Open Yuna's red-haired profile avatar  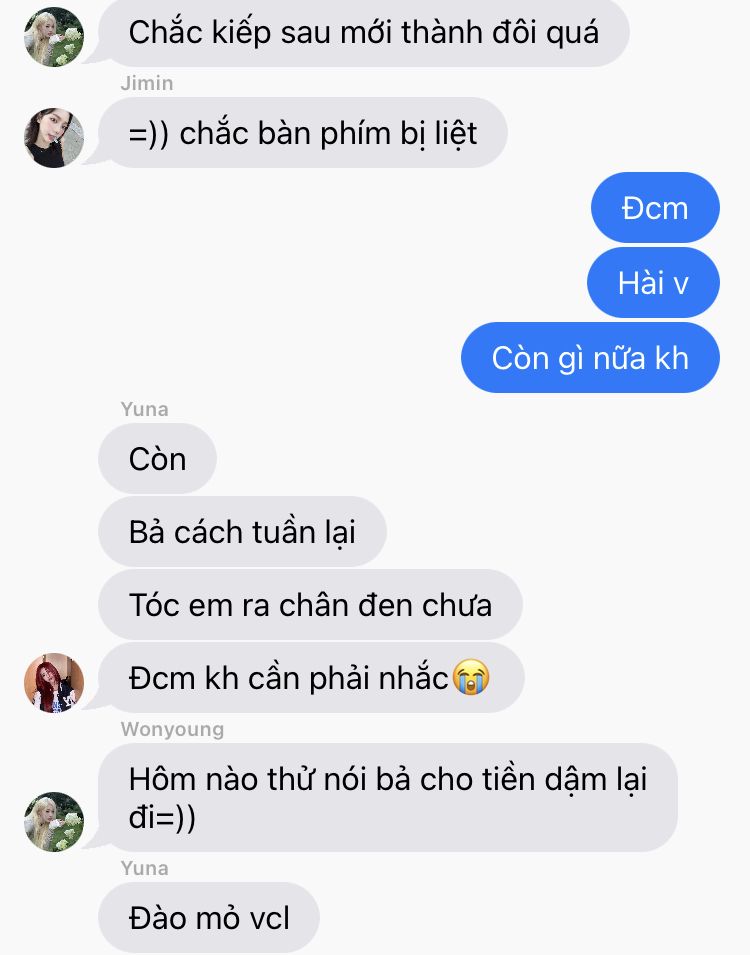pos(54,683)
